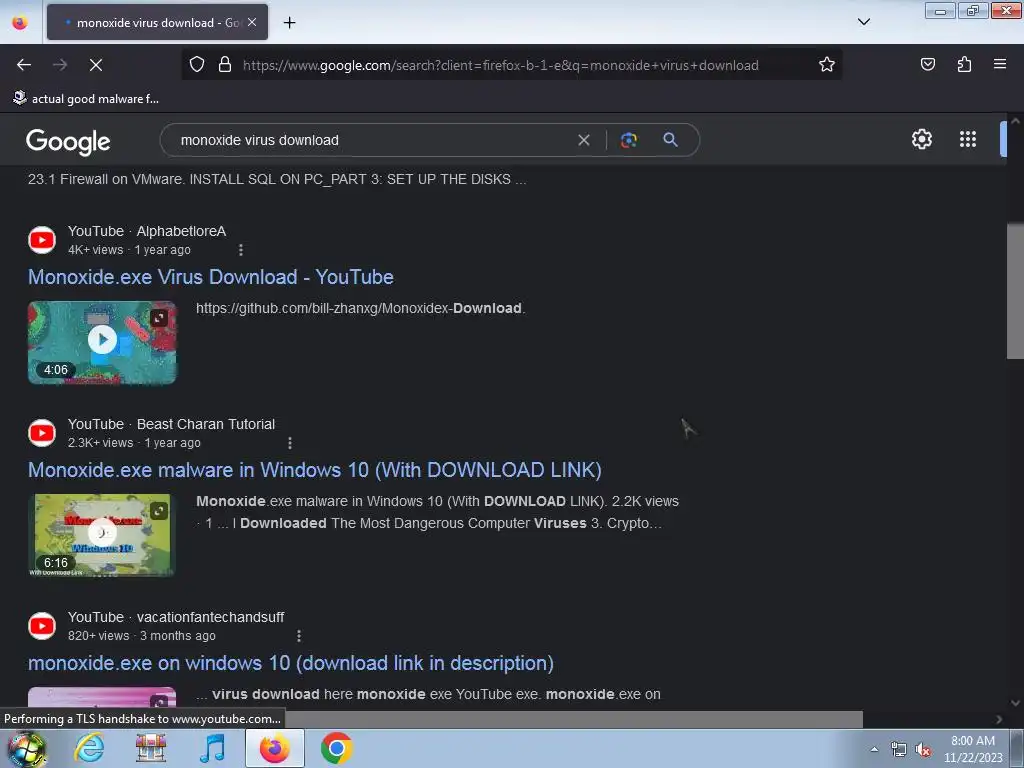Click the padlock site security icon
1024x768 pixels.
click(225, 65)
